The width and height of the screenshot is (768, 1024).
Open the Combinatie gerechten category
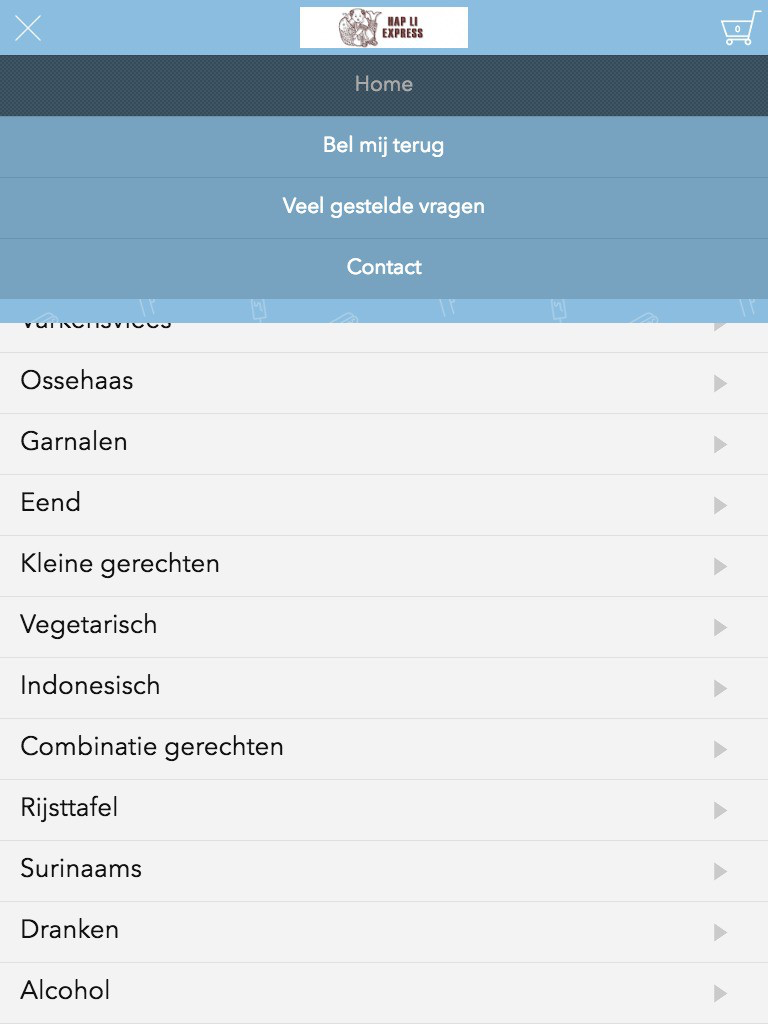click(384, 749)
